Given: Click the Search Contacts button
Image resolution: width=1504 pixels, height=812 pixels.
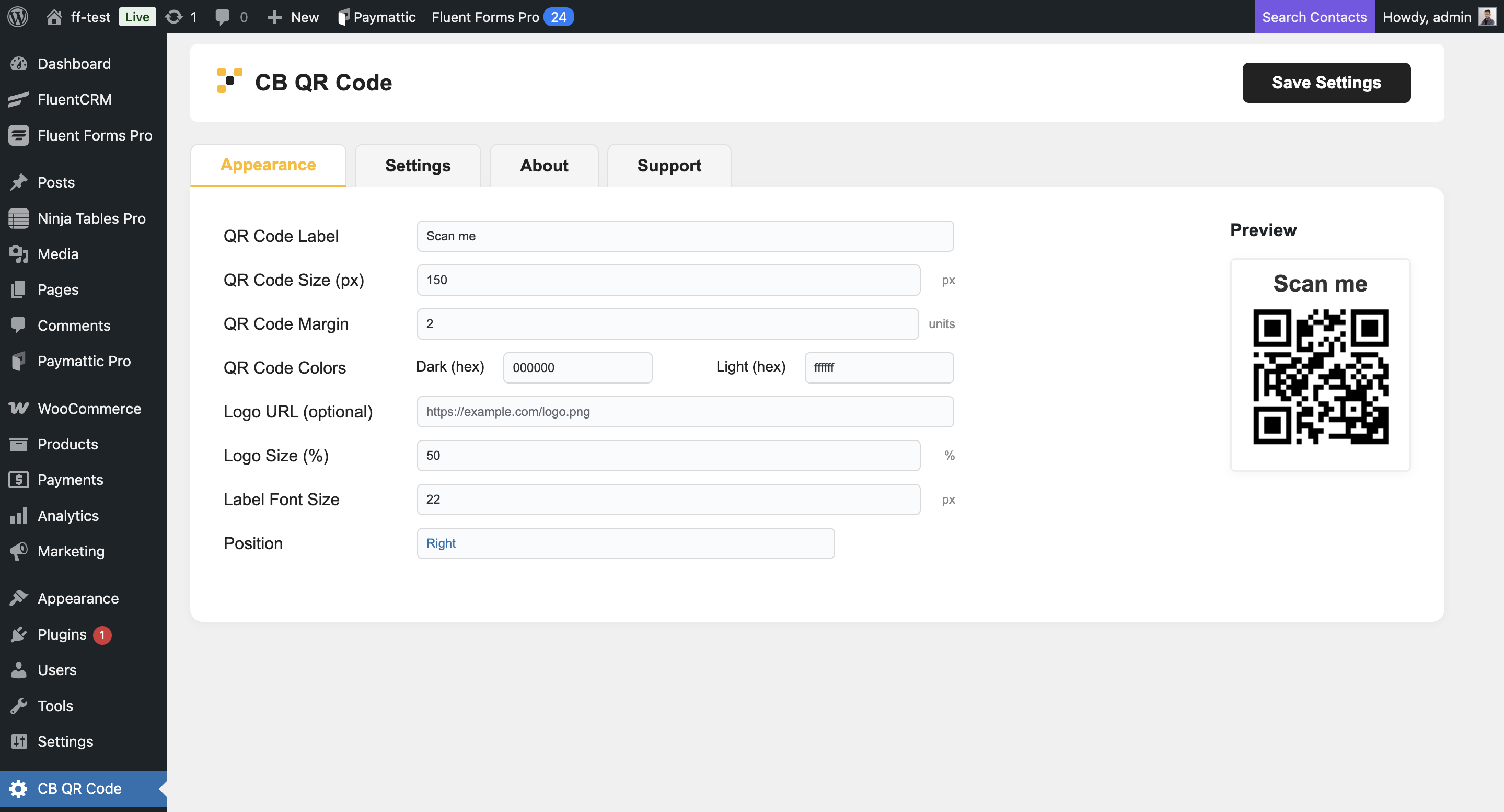Looking at the screenshot, I should (x=1315, y=17).
